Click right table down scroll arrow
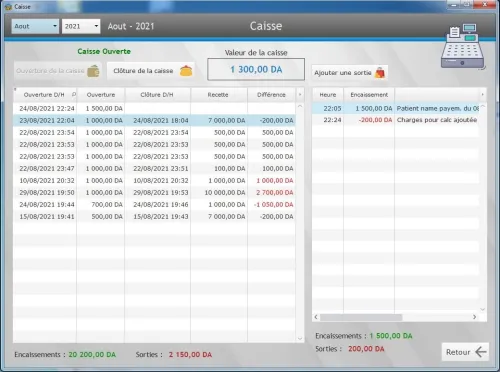Screen dimensions: 500x372 point(482,309)
